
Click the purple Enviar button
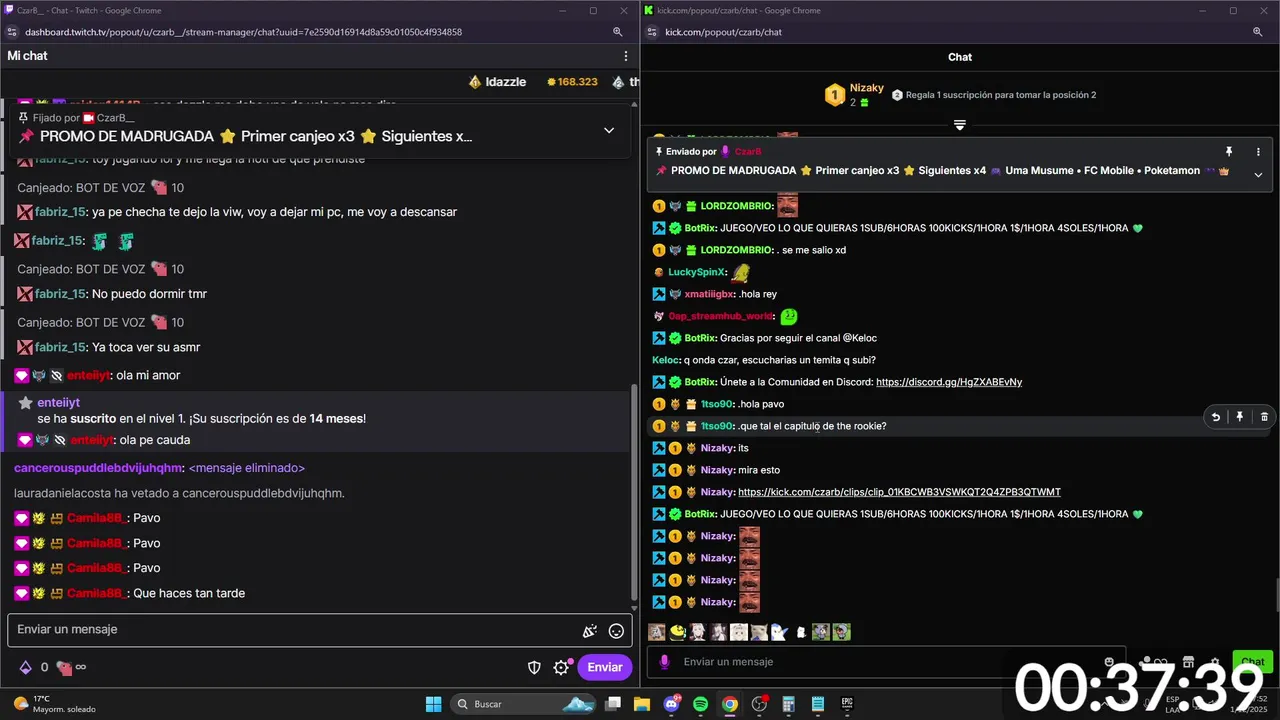point(604,667)
